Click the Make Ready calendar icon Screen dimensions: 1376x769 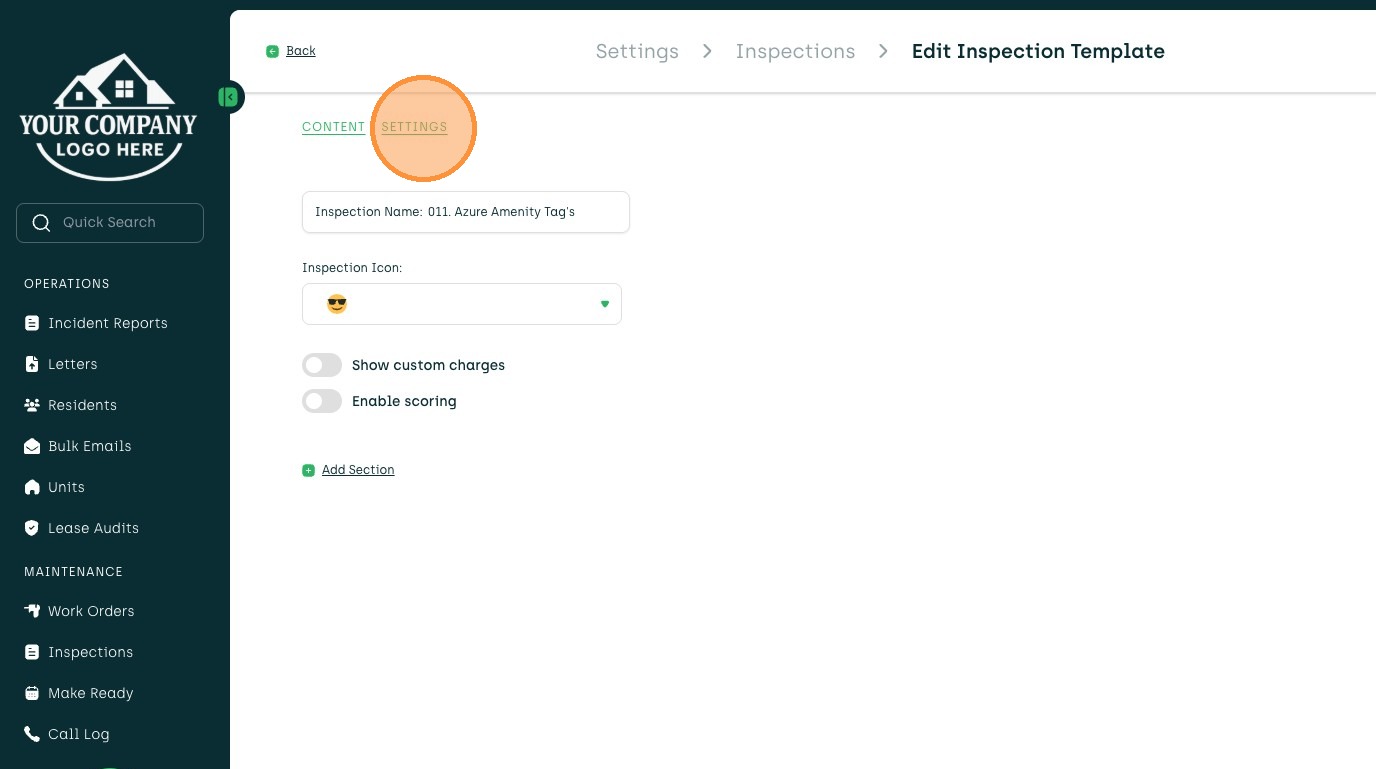32,693
